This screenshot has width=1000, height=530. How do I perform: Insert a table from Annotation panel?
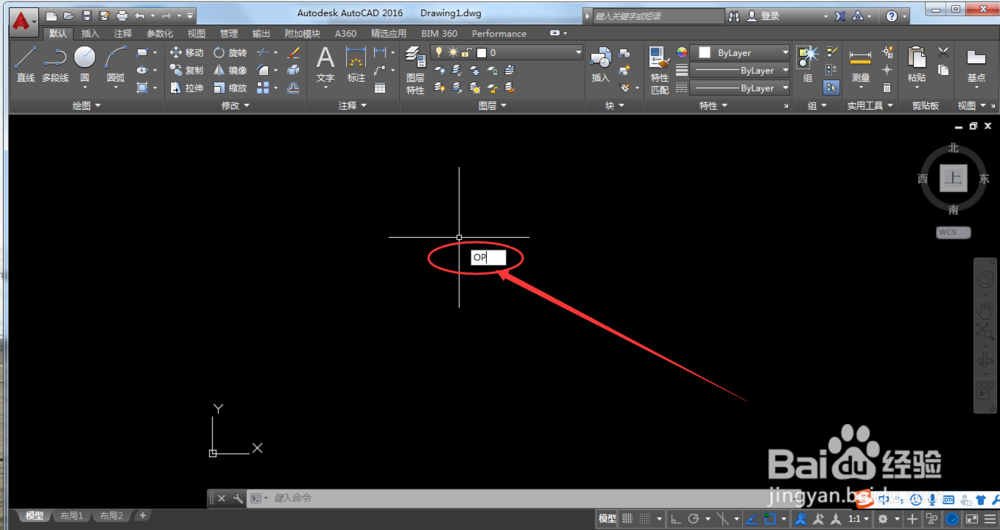[380, 89]
